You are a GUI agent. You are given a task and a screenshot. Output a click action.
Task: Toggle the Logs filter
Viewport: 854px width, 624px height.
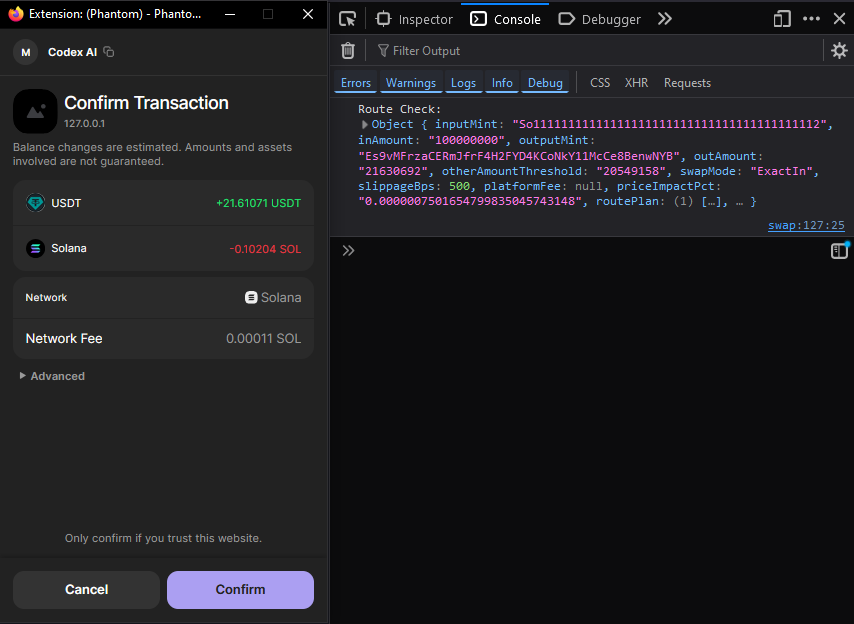point(463,83)
